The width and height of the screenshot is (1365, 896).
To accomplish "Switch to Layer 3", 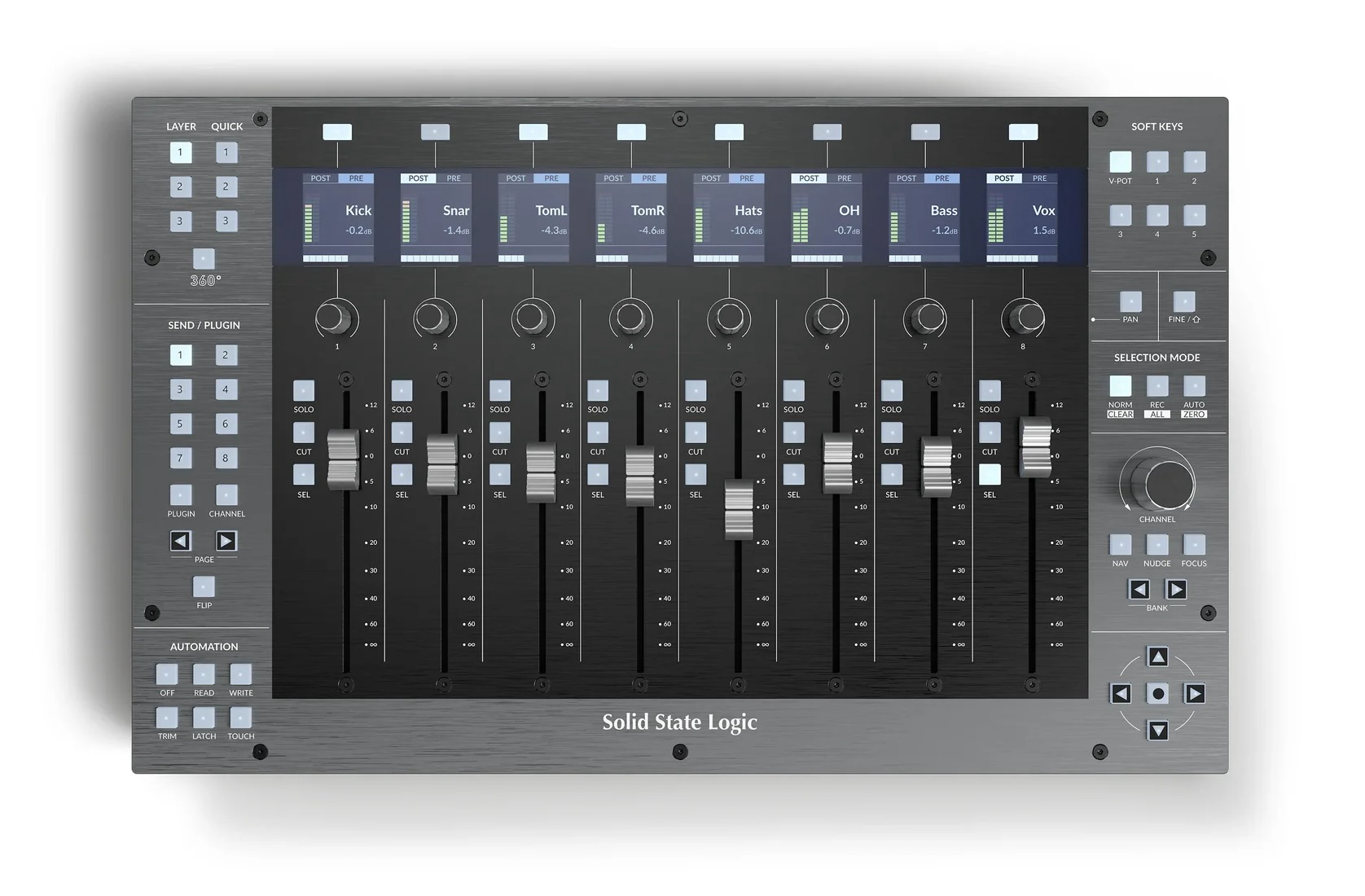I will (x=181, y=221).
